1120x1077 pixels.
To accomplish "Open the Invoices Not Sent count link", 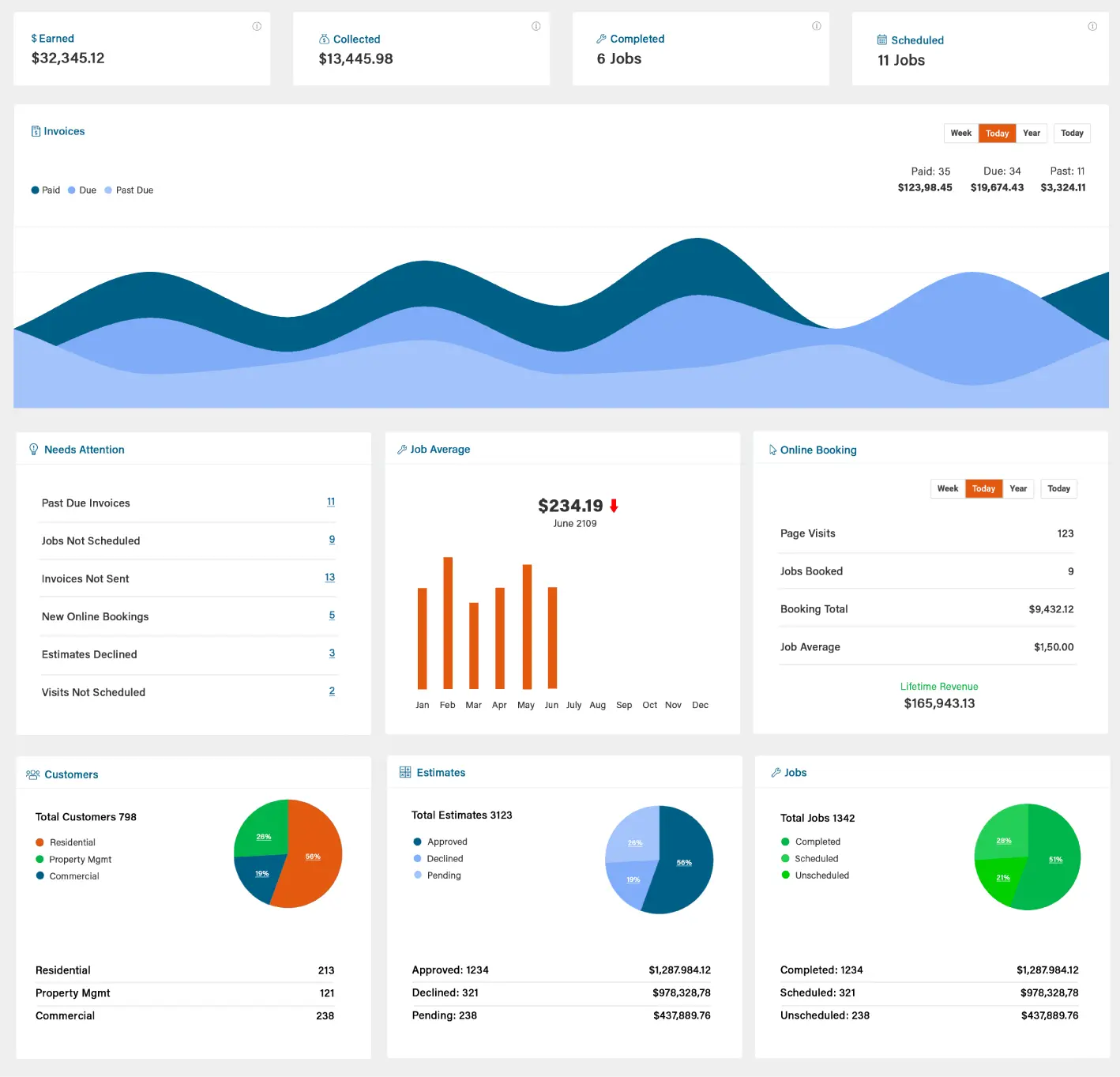I will coord(329,578).
